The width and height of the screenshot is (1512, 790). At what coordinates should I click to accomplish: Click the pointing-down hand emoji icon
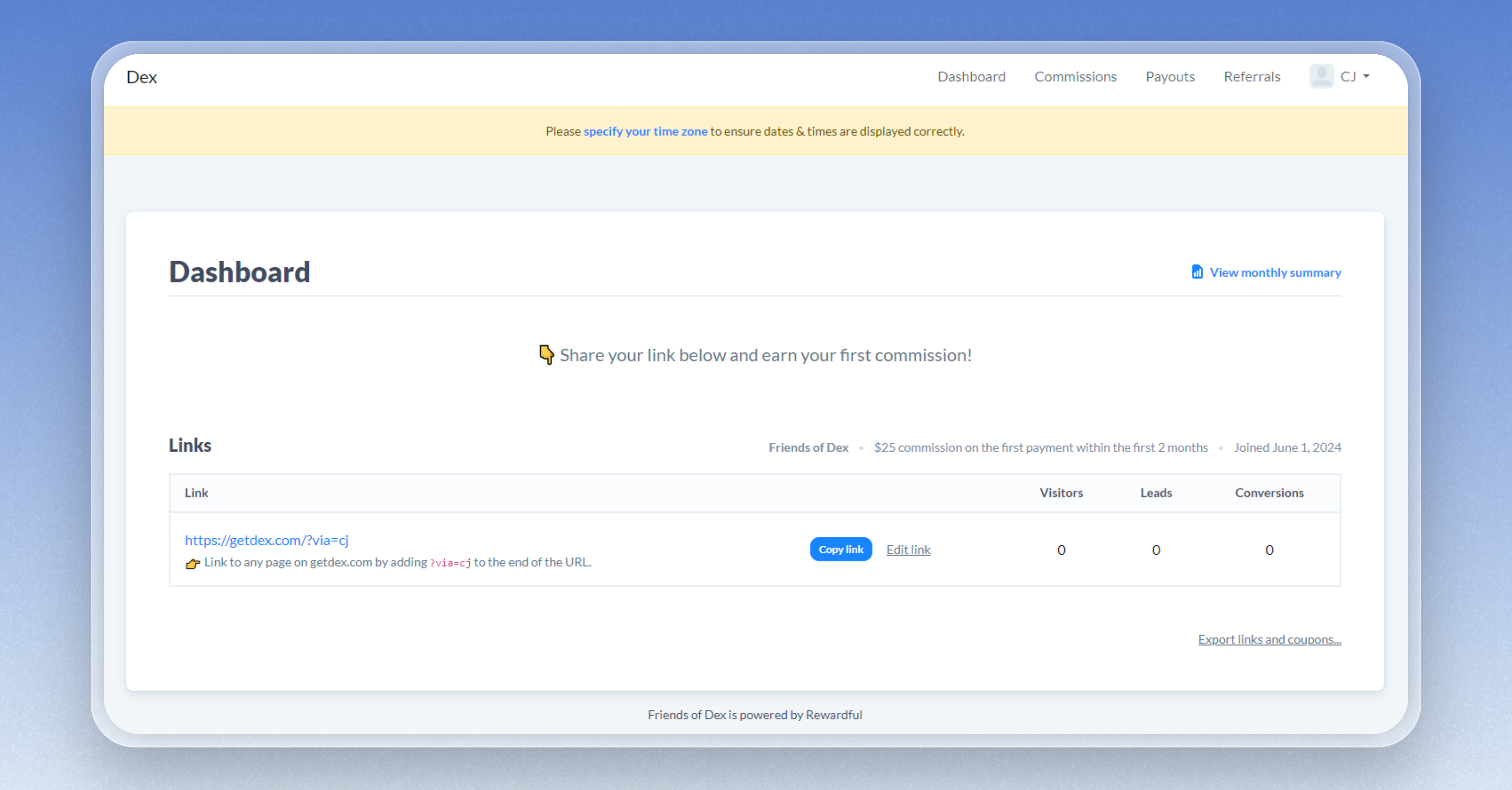click(x=546, y=355)
